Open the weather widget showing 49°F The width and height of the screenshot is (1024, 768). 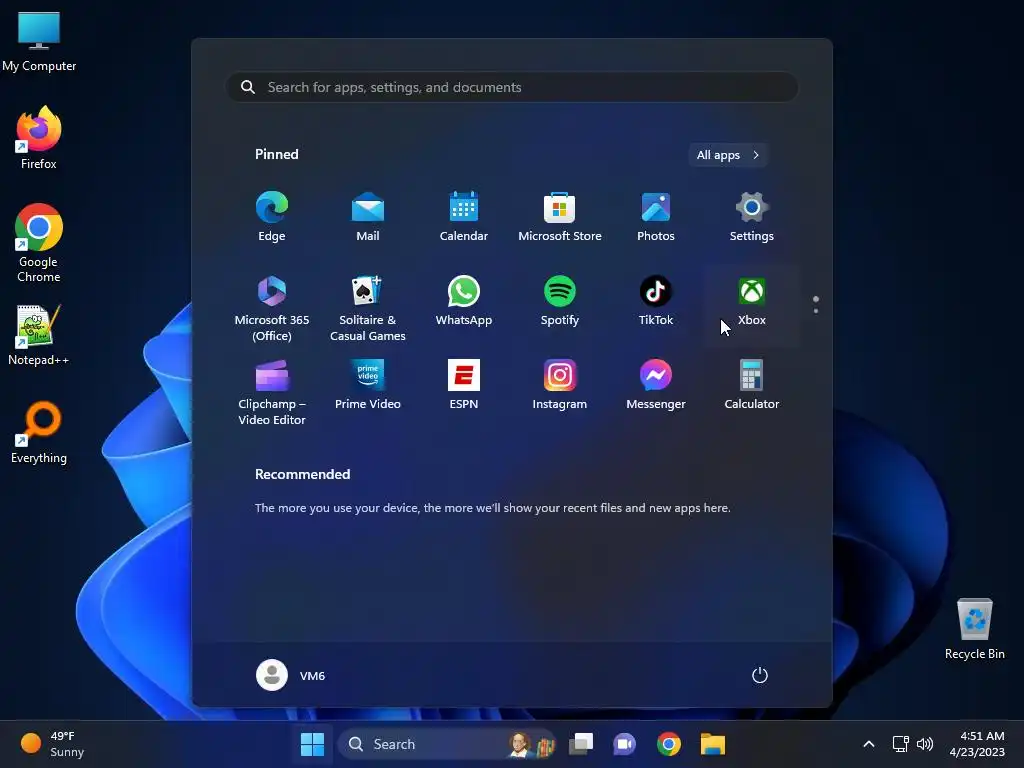tap(52, 744)
